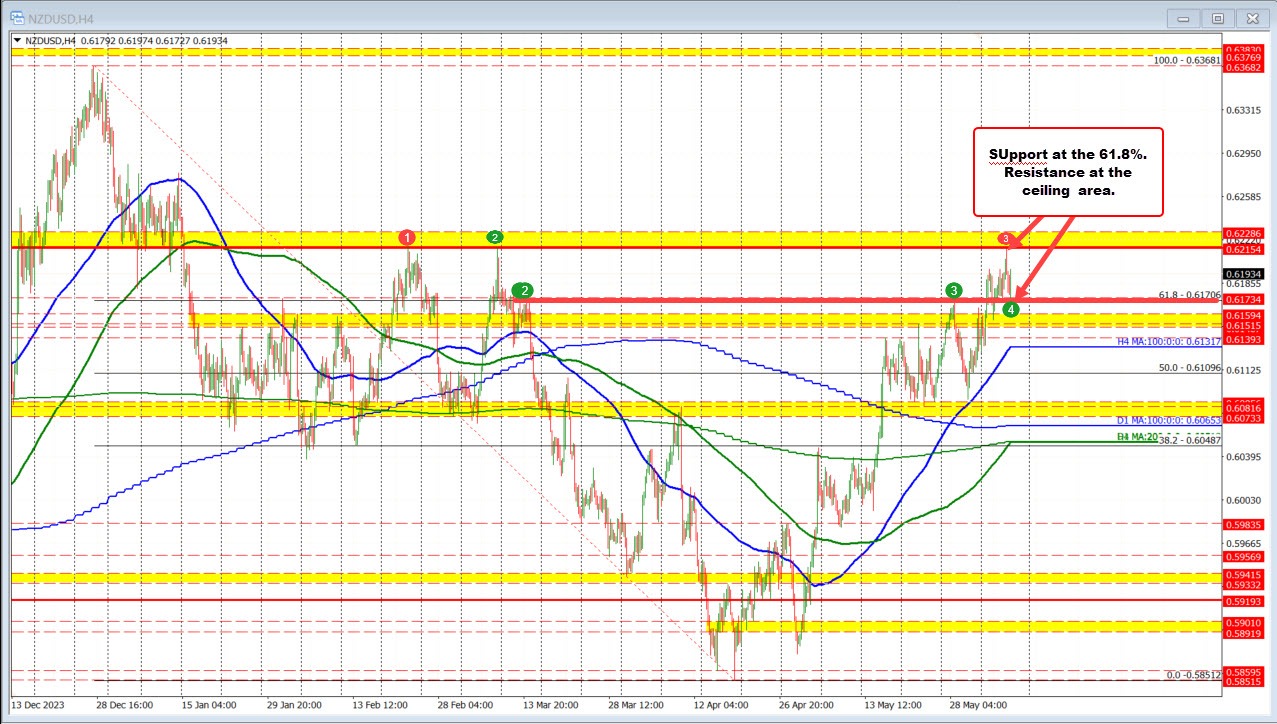The width and height of the screenshot is (1277, 724).
Task: Click the current price tag 0.61934
Action: pyautogui.click(x=1241, y=272)
